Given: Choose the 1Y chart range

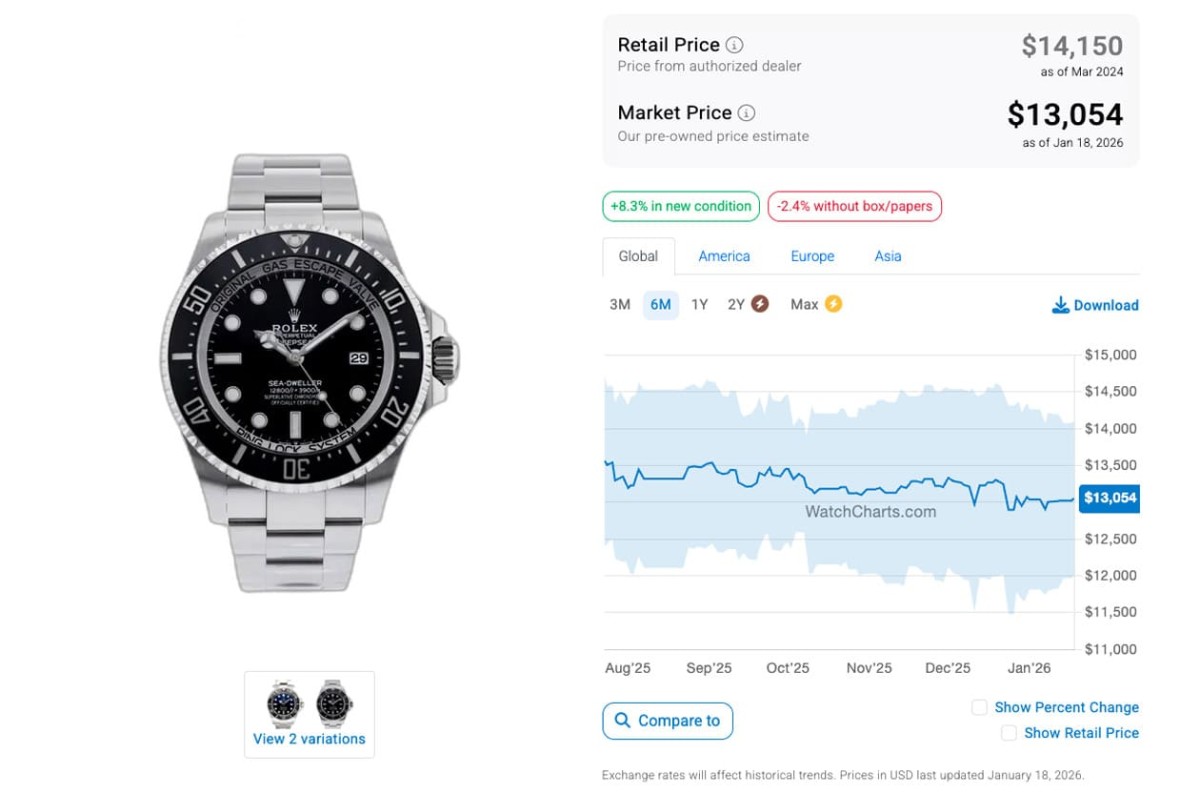Looking at the screenshot, I should click(x=699, y=304).
